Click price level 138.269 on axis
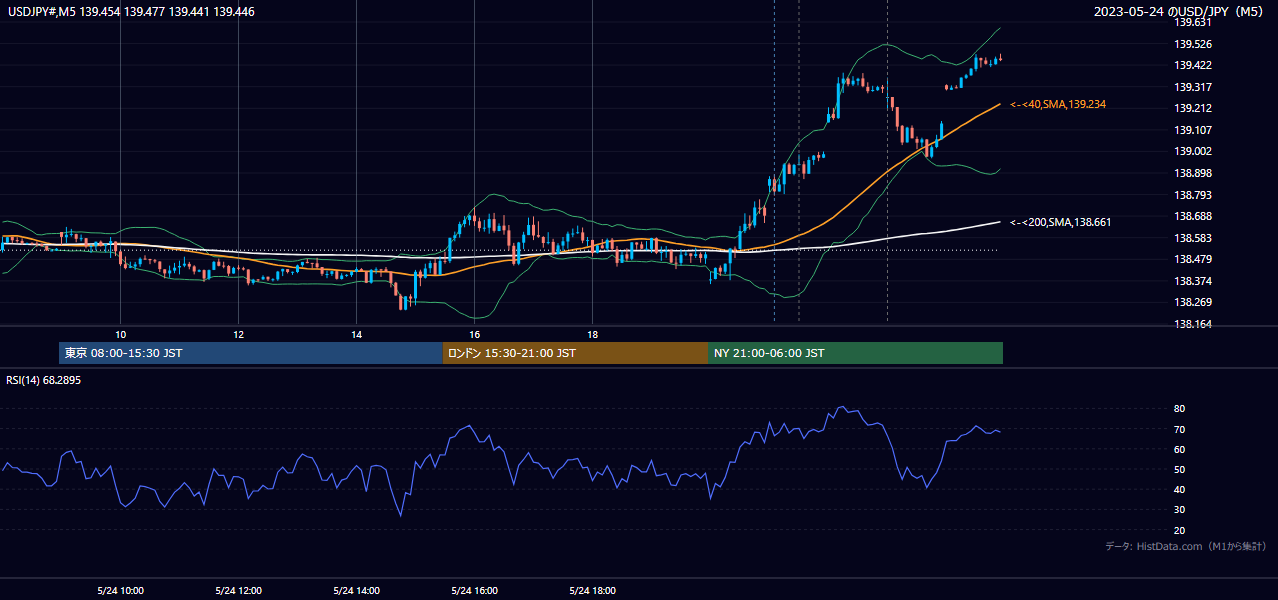Screen dimensions: 1278x600 (1193, 302)
